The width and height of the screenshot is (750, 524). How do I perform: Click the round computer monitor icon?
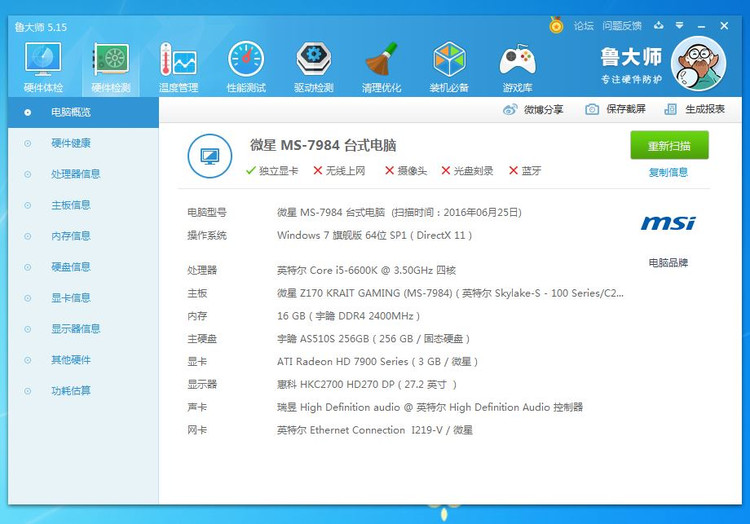210,156
